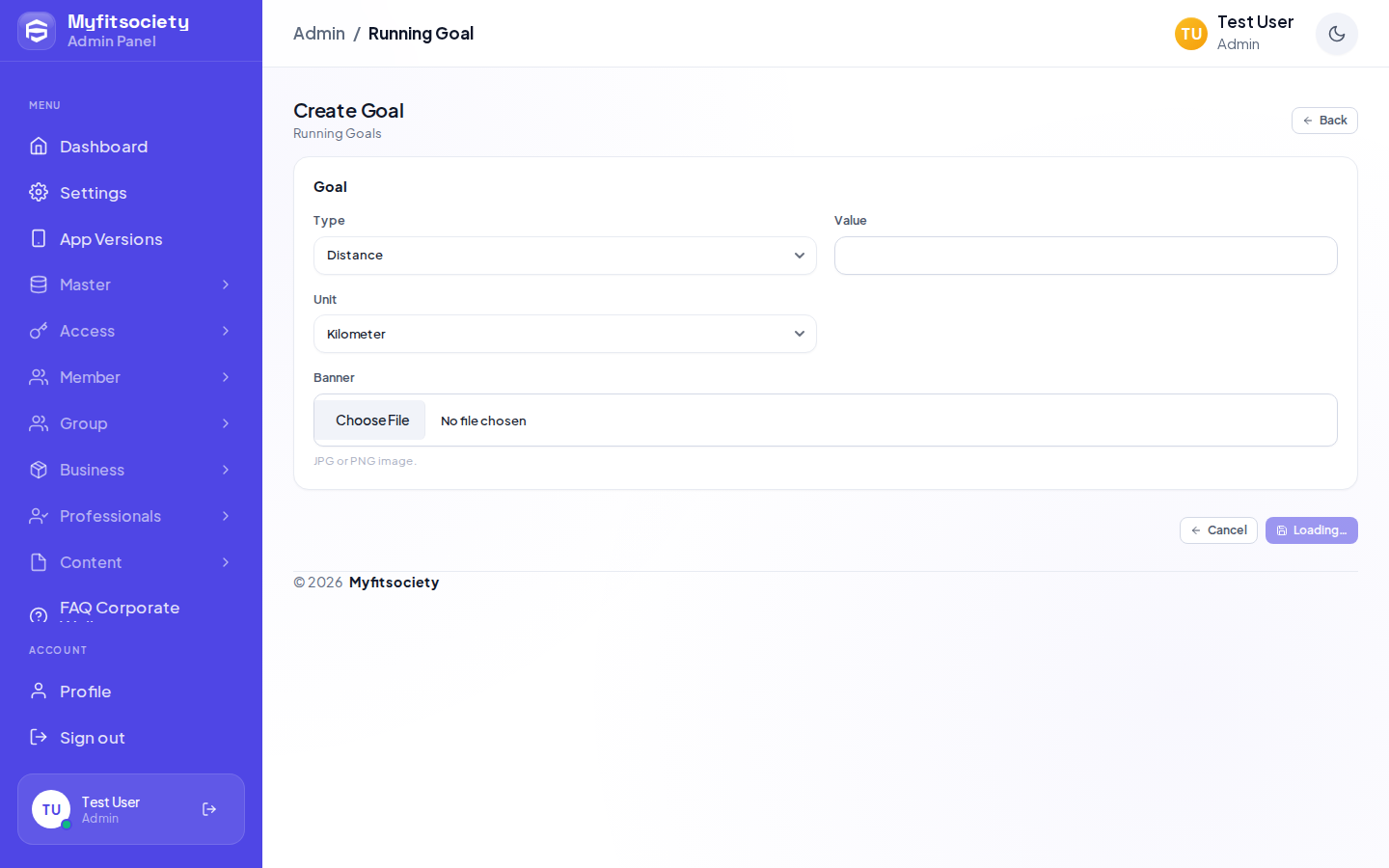Open the Business menu item
This screenshot has height=868, width=1389.
pyautogui.click(x=131, y=470)
